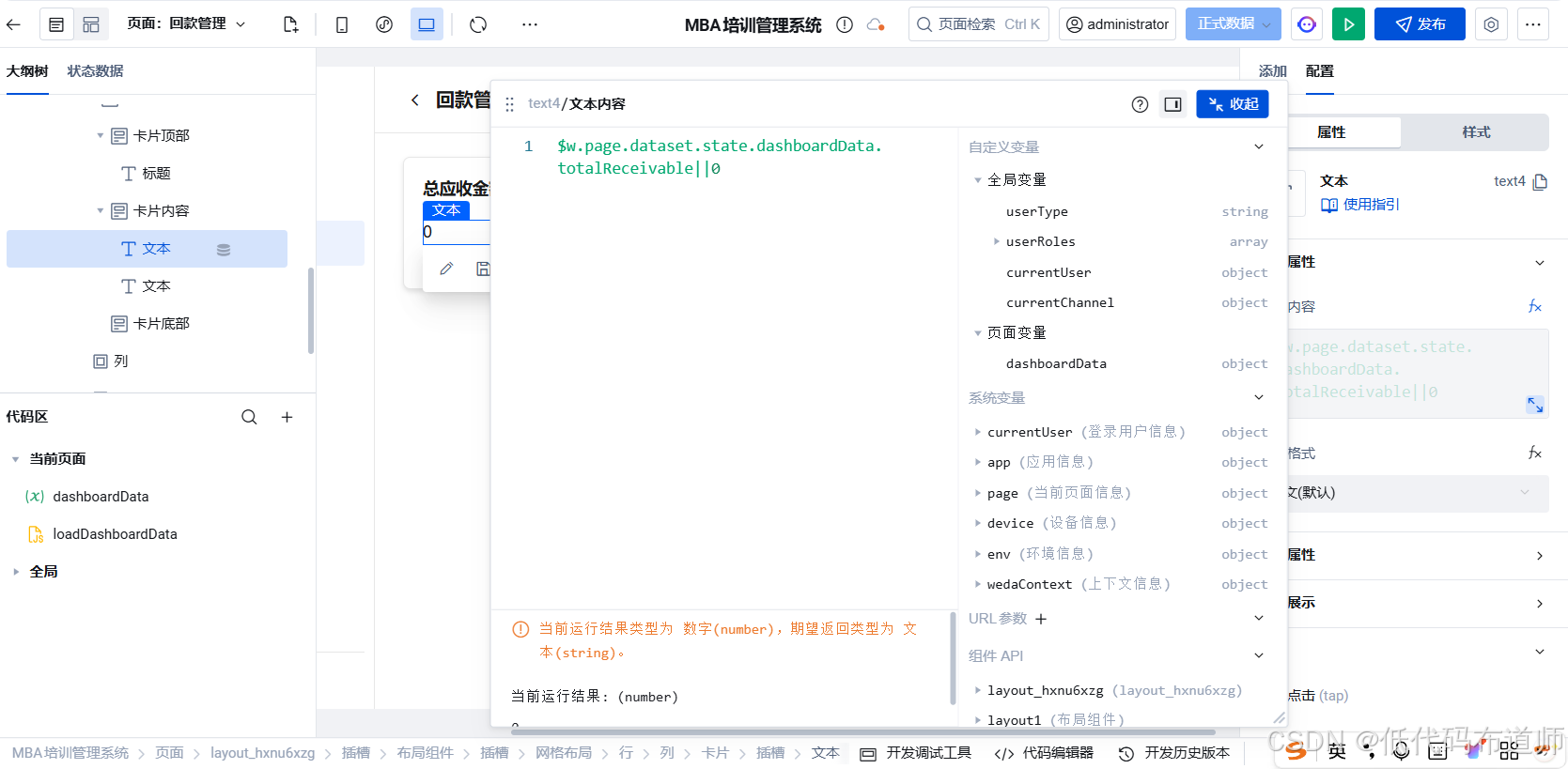Grab the expression editor move handle
The width and height of the screenshot is (1568, 769).
(510, 104)
